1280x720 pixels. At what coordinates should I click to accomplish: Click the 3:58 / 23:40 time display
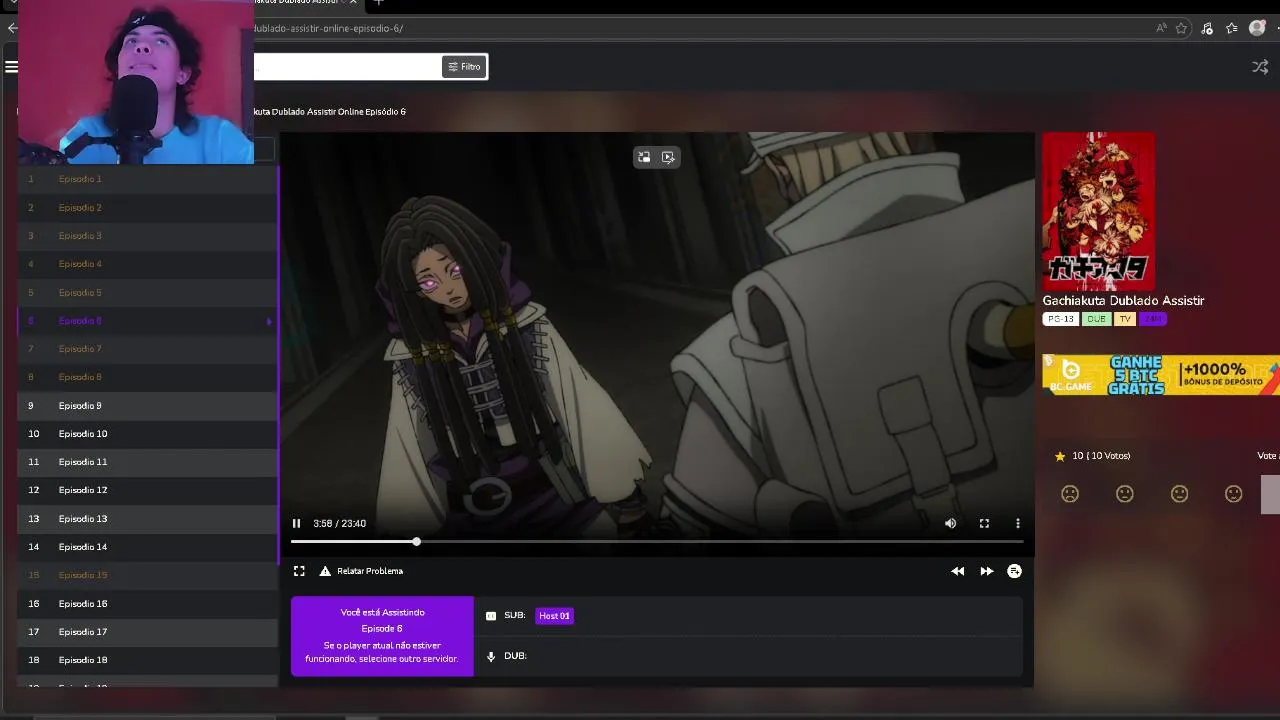tap(339, 523)
